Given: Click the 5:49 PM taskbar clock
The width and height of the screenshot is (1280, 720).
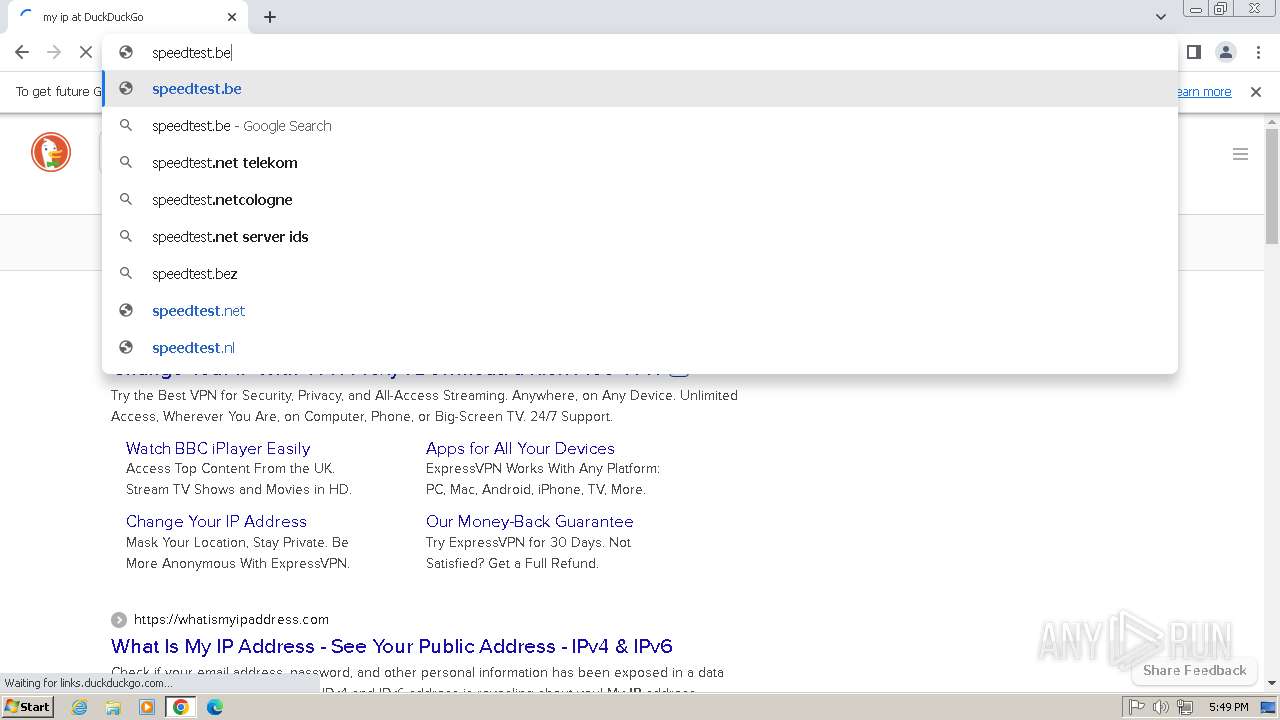Looking at the screenshot, I should point(1228,707).
